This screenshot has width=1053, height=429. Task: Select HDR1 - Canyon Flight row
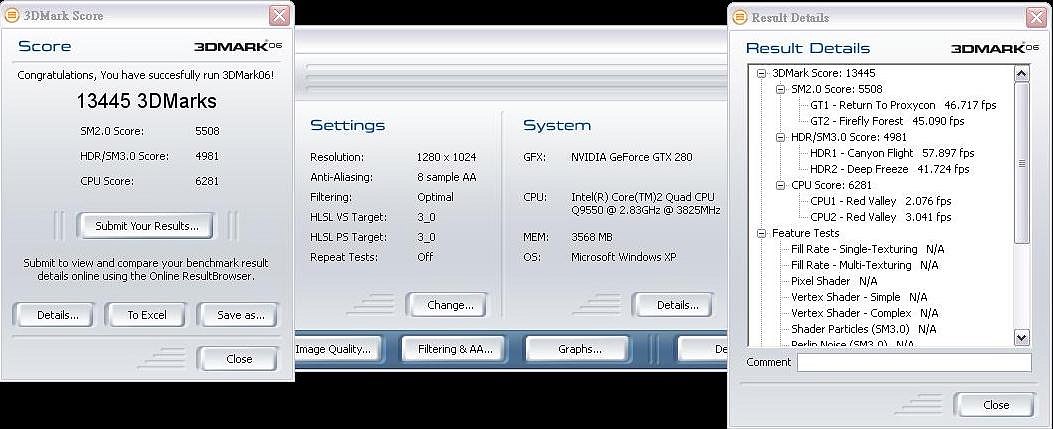892,153
